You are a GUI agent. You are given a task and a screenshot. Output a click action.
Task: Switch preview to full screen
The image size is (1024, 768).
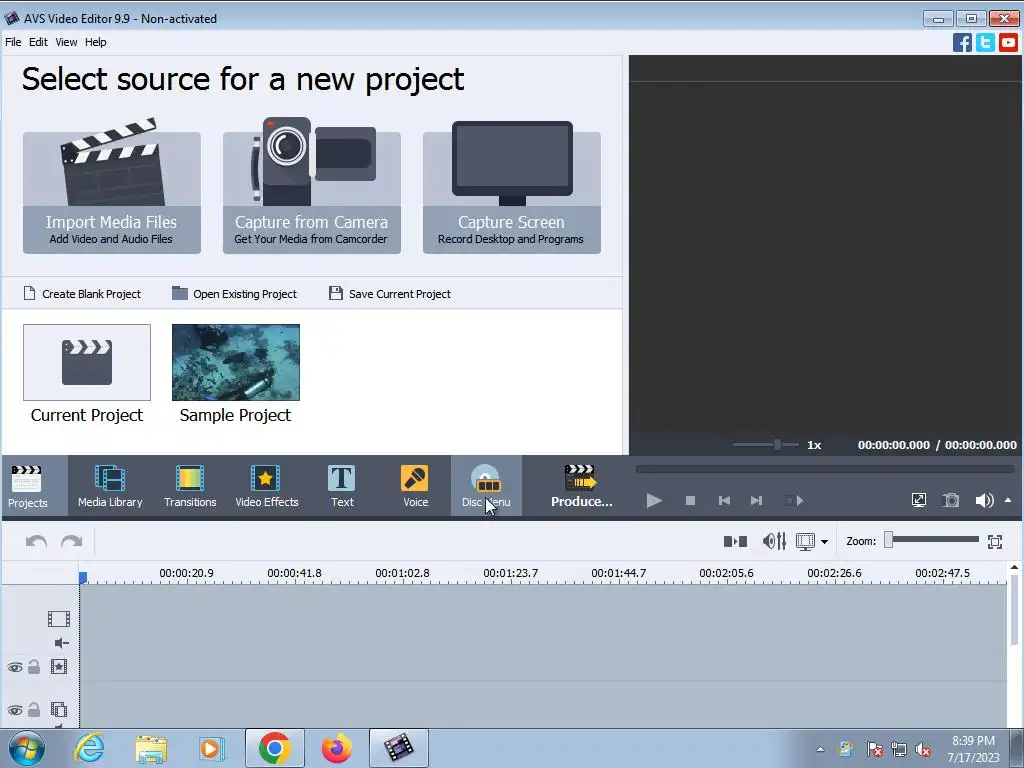[x=918, y=500]
